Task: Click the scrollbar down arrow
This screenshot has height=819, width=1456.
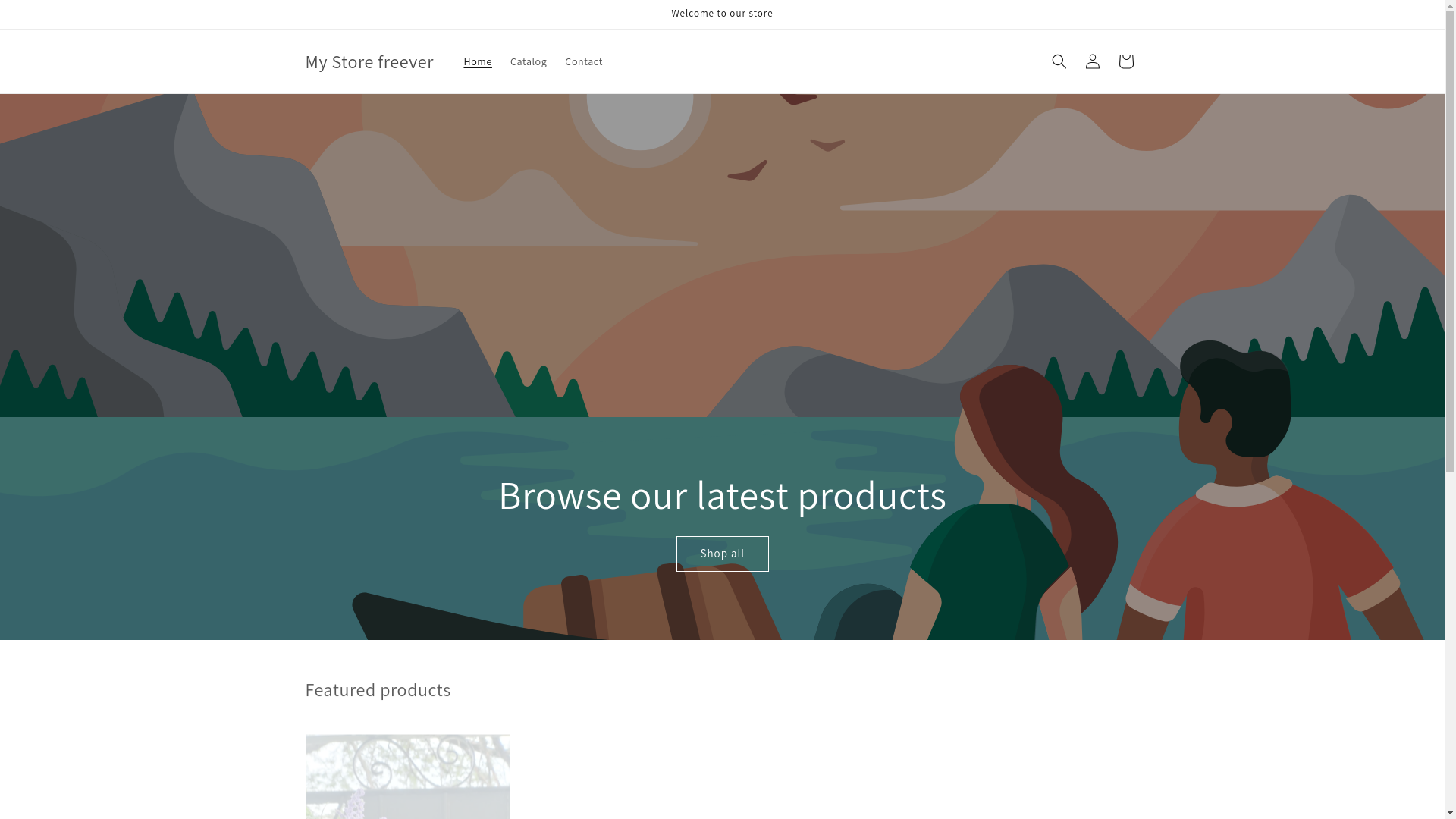Action: (x=1450, y=813)
